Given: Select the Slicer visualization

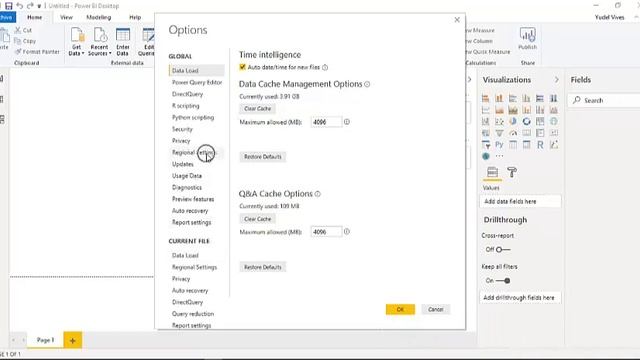Looking at the screenshot, I should click(485, 145).
